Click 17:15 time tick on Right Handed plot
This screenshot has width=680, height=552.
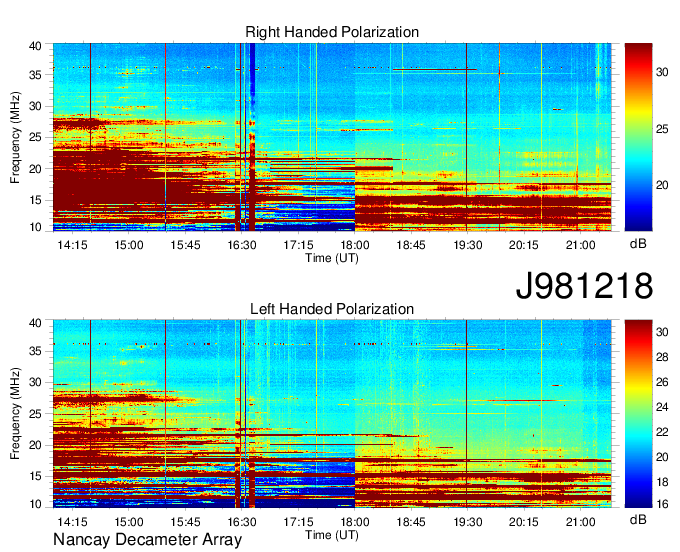click(x=298, y=245)
